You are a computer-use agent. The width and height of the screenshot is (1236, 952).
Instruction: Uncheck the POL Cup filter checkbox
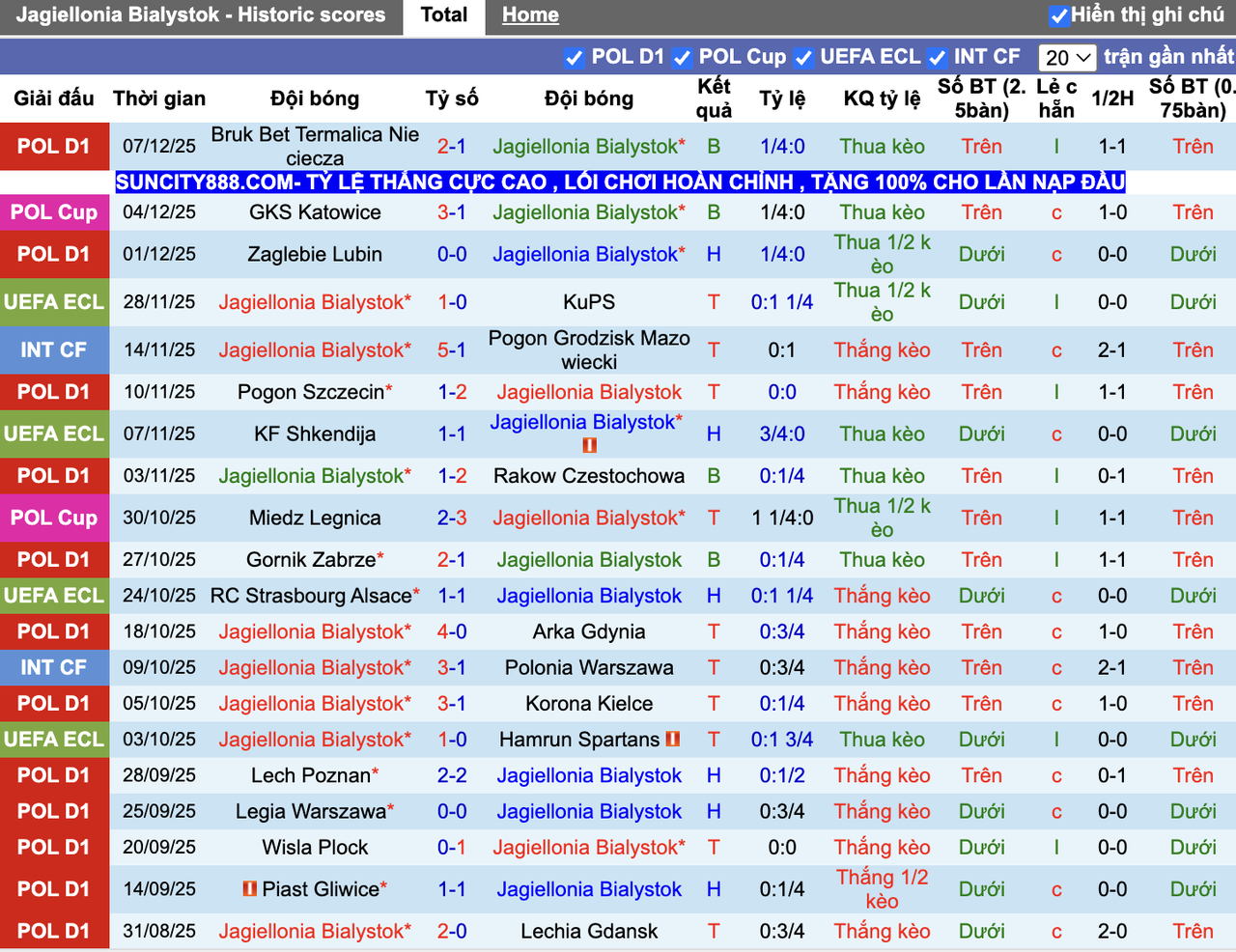coord(683,58)
